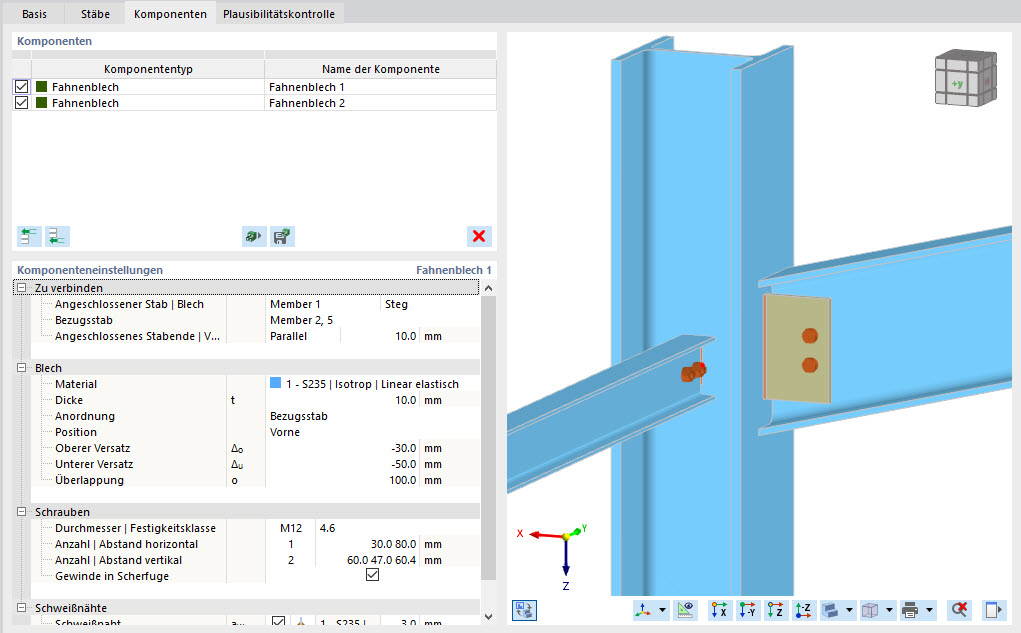
Task: Set the view in X direction
Action: pos(719,610)
